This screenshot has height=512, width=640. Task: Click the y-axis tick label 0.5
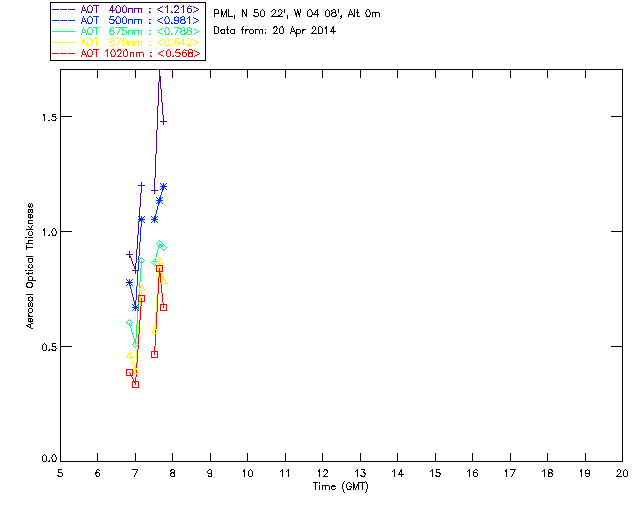pos(49,347)
